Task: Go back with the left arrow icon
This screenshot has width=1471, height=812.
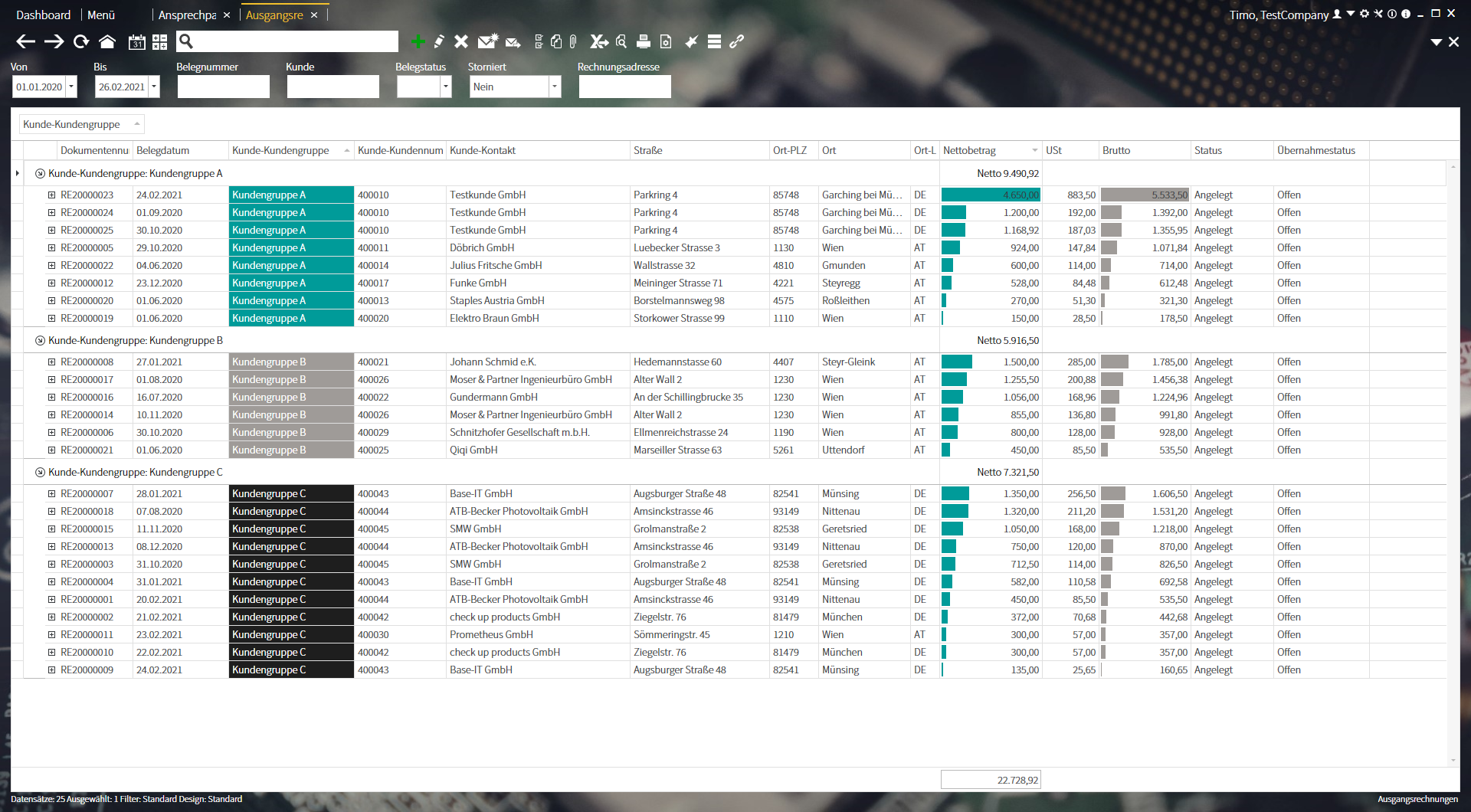Action: (x=26, y=41)
